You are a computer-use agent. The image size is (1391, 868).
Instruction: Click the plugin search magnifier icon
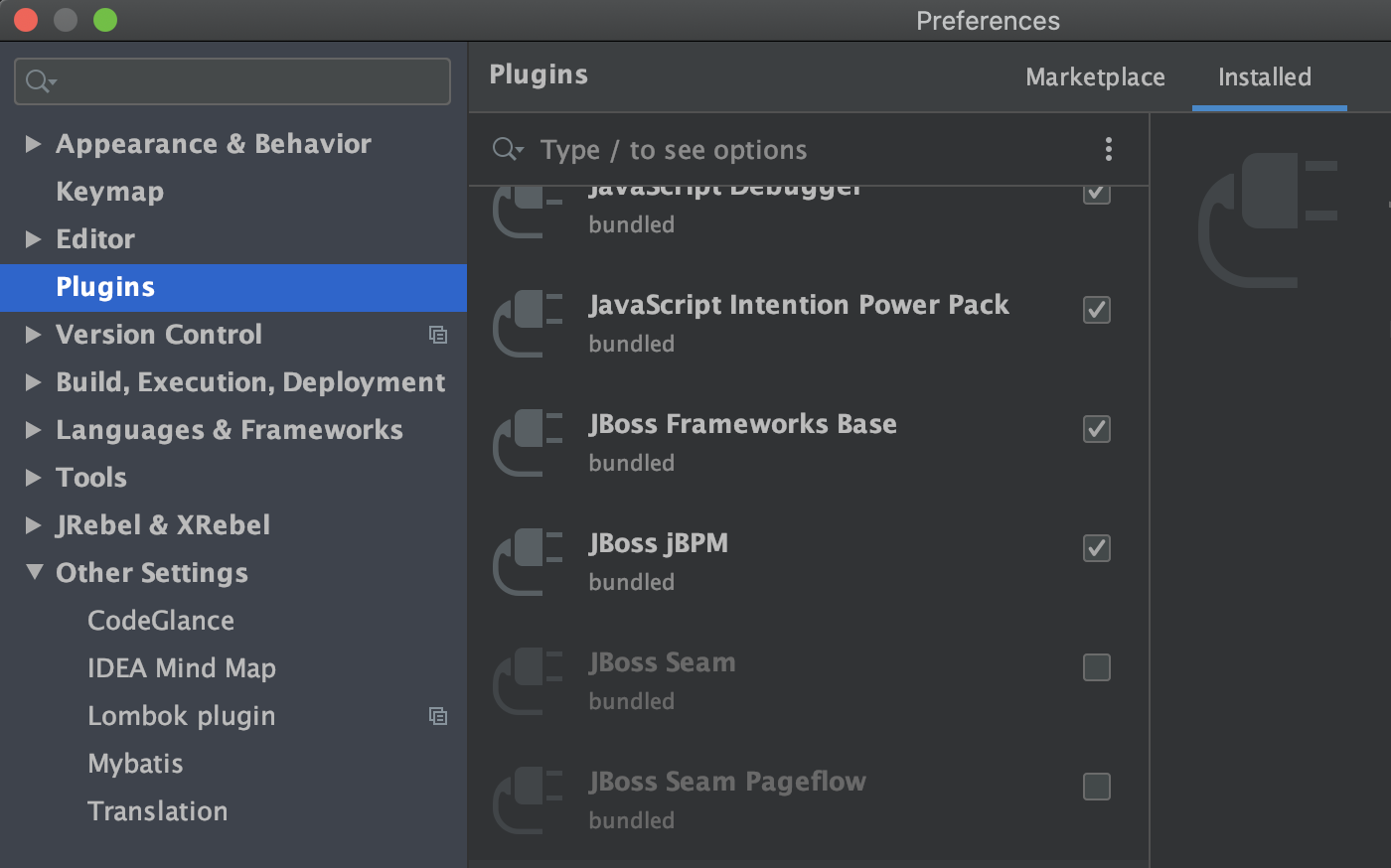507,149
